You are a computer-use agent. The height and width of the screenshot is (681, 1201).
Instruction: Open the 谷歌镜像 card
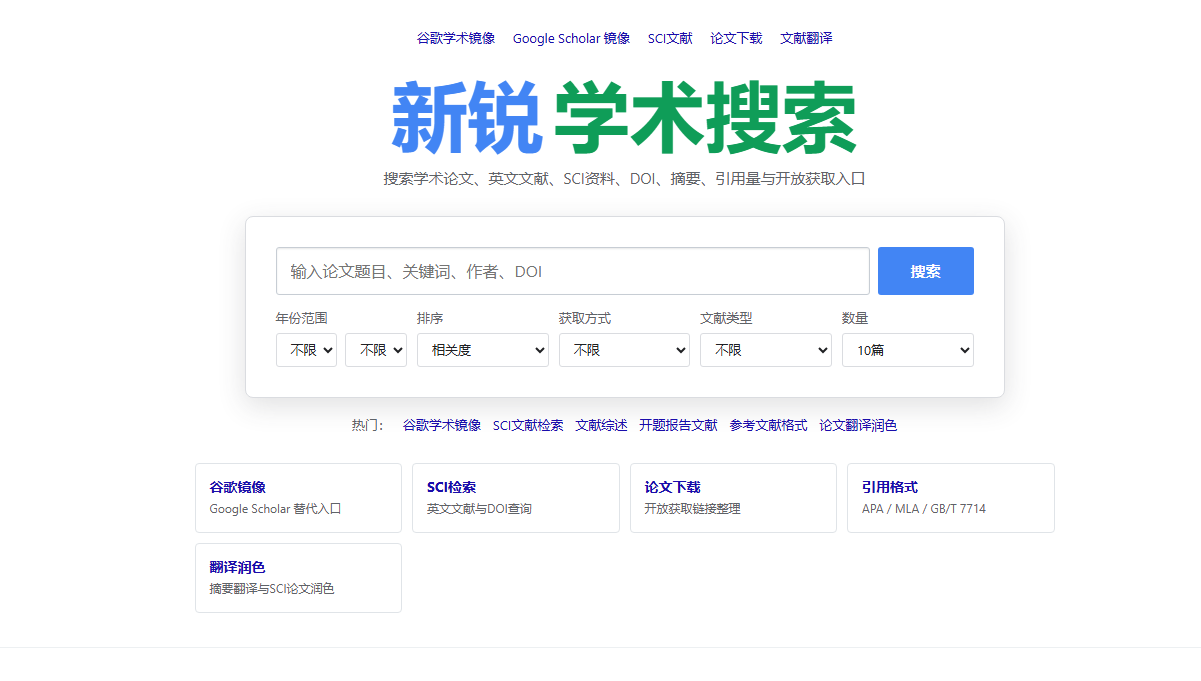(298, 498)
